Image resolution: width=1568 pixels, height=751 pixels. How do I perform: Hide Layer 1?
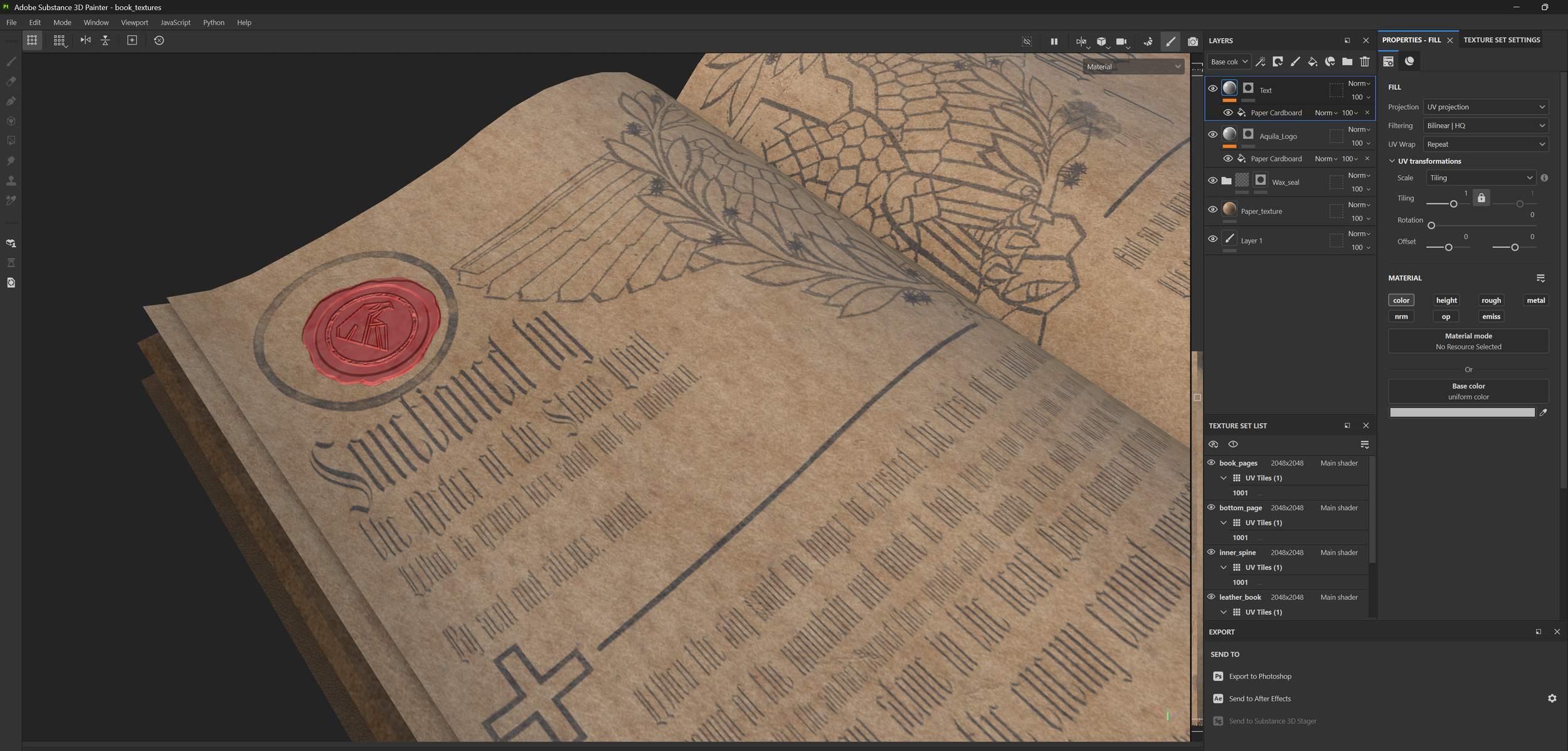[1212, 239]
